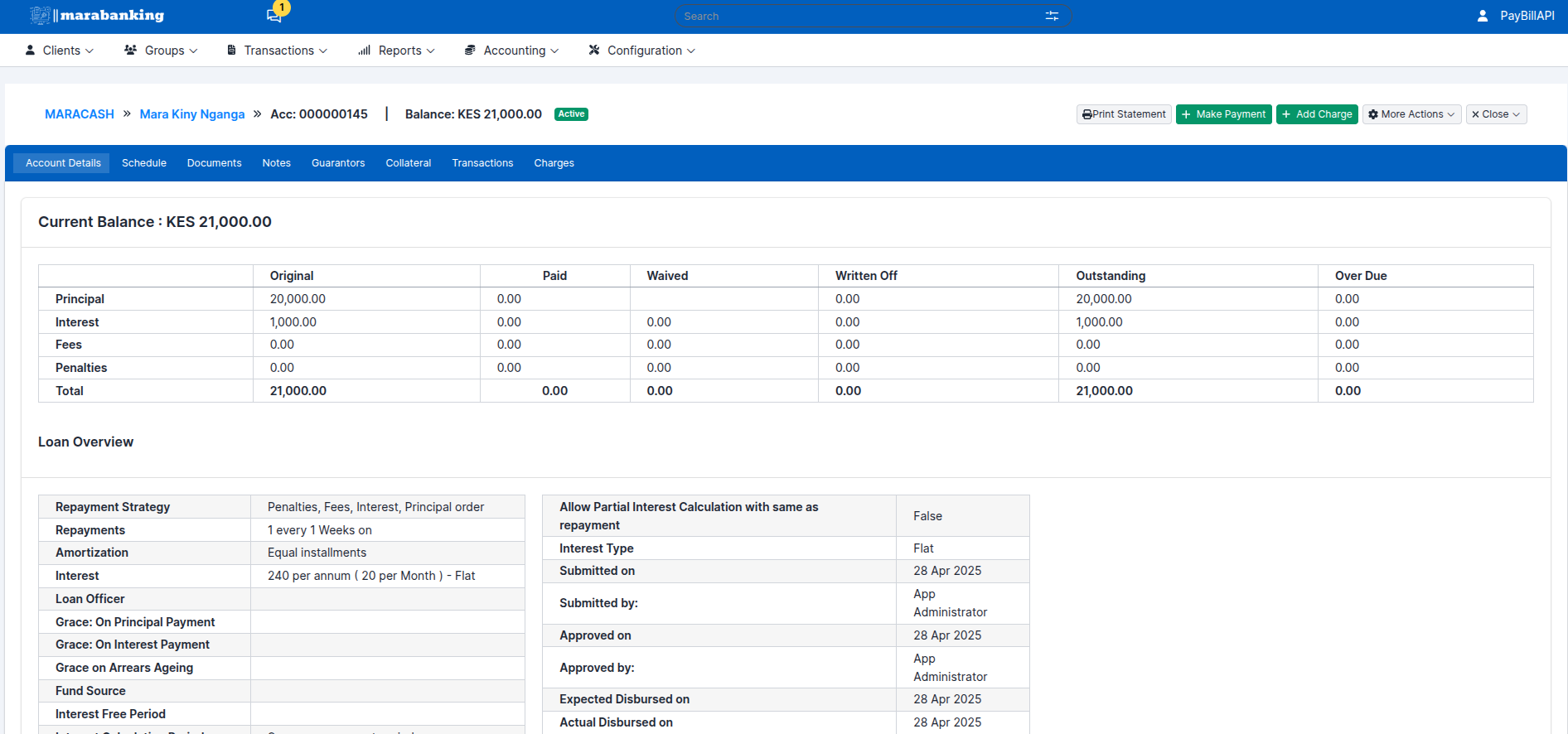Click PayBillAPI username text
This screenshot has width=1568, height=734.
(1527, 16)
